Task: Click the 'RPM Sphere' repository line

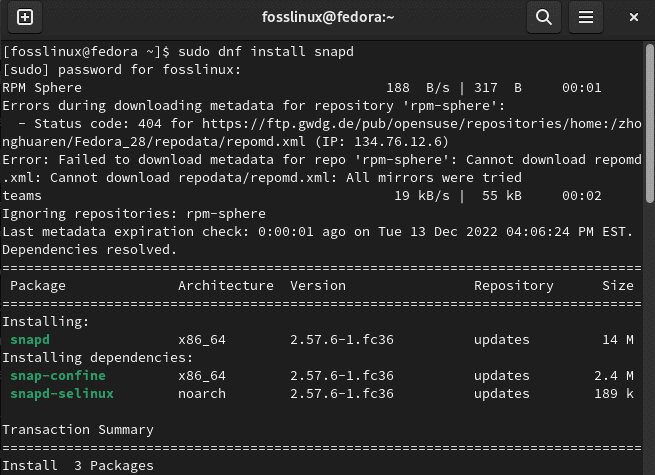Action: pyautogui.click(x=302, y=88)
